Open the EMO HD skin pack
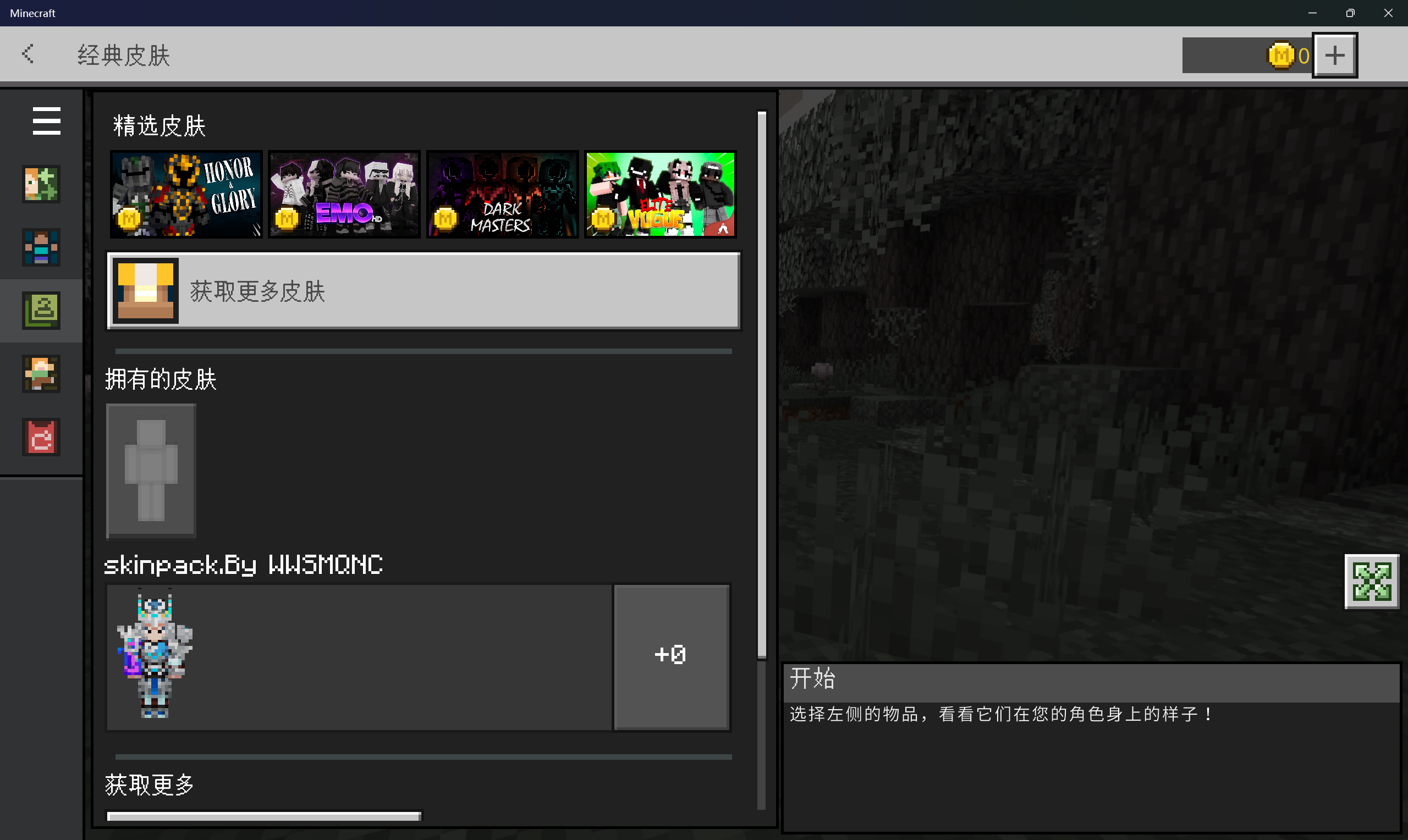This screenshot has width=1408, height=840. 344,194
